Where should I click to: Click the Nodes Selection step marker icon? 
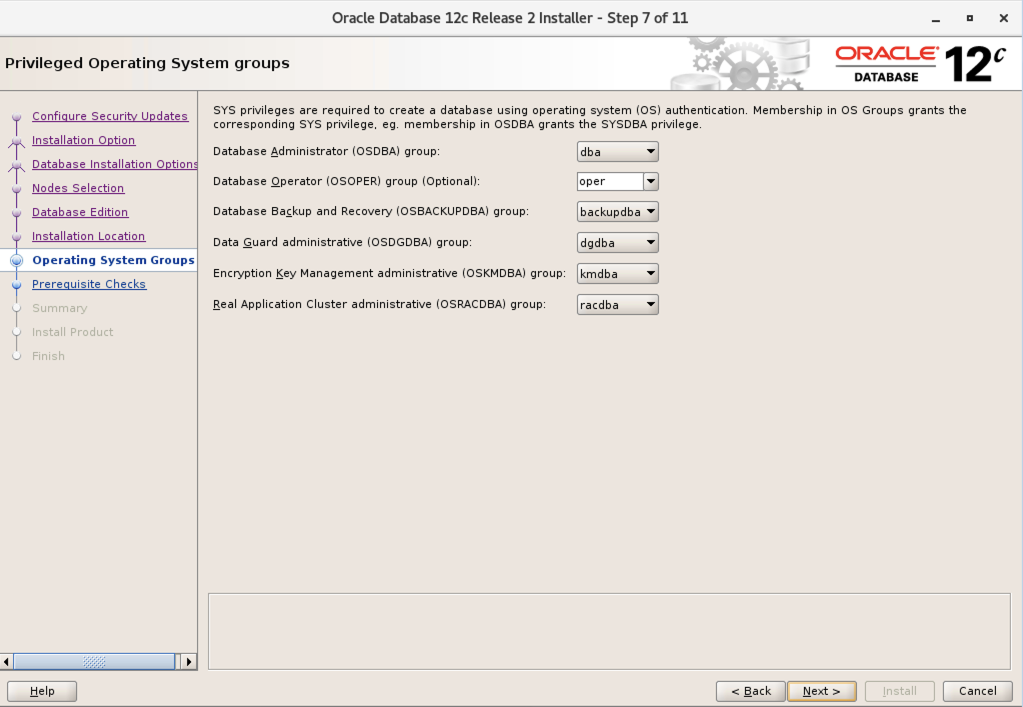[17, 189]
